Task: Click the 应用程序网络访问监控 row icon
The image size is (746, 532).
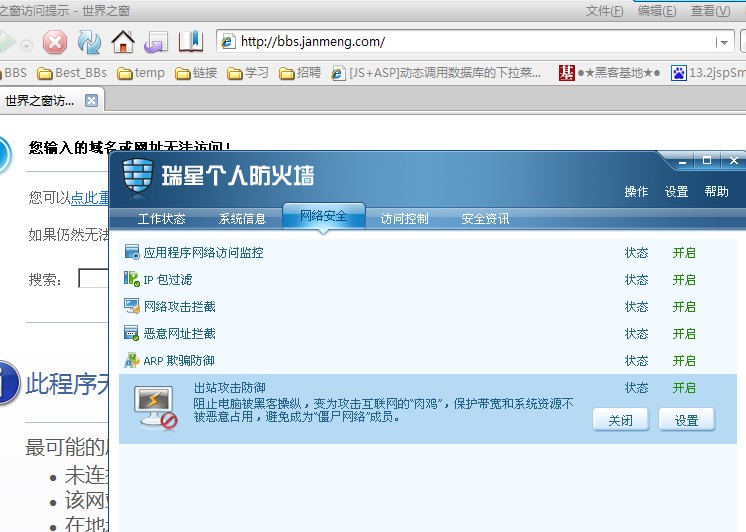Action: point(132,252)
